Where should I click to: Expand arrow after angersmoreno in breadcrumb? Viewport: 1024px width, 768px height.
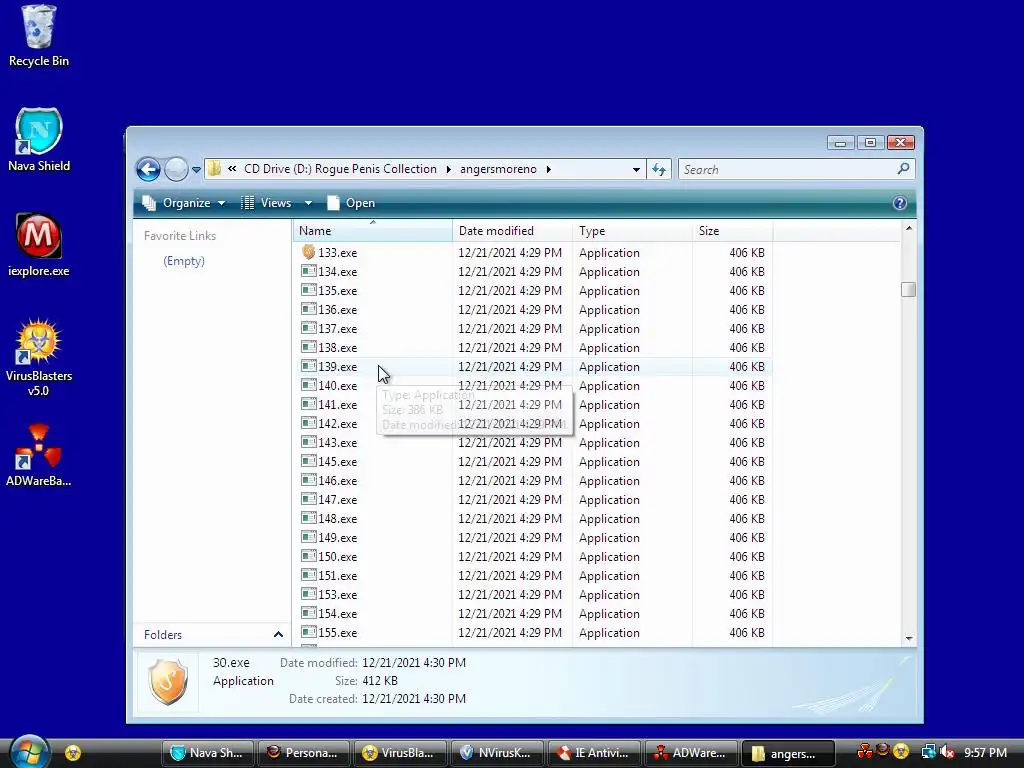pos(549,170)
